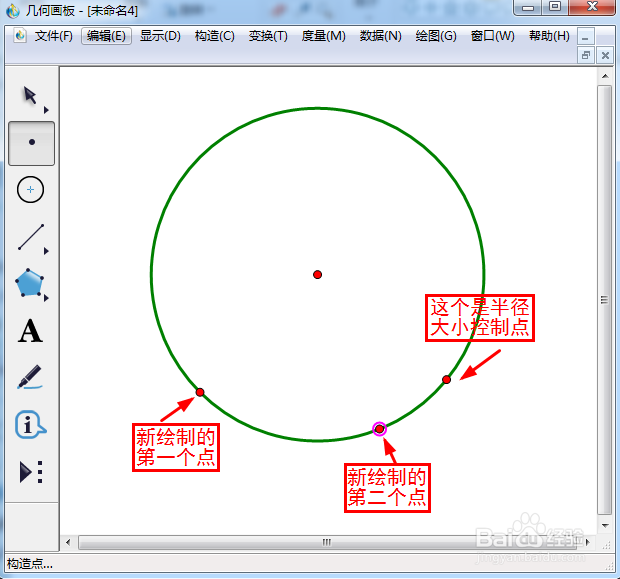This screenshot has width=620, height=579.
Task: Select the Point tool
Action: [32, 143]
